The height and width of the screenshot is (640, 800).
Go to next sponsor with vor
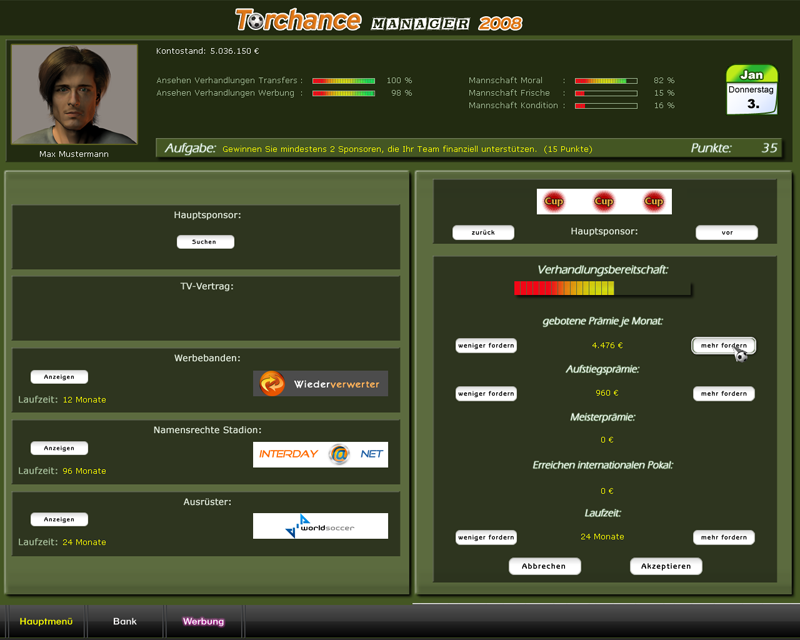(727, 232)
